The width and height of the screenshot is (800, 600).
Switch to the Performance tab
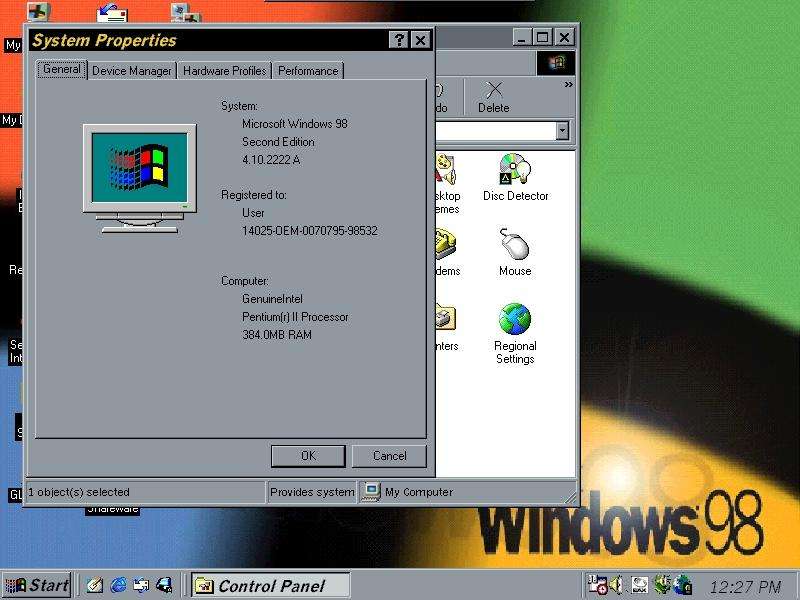pyautogui.click(x=308, y=70)
